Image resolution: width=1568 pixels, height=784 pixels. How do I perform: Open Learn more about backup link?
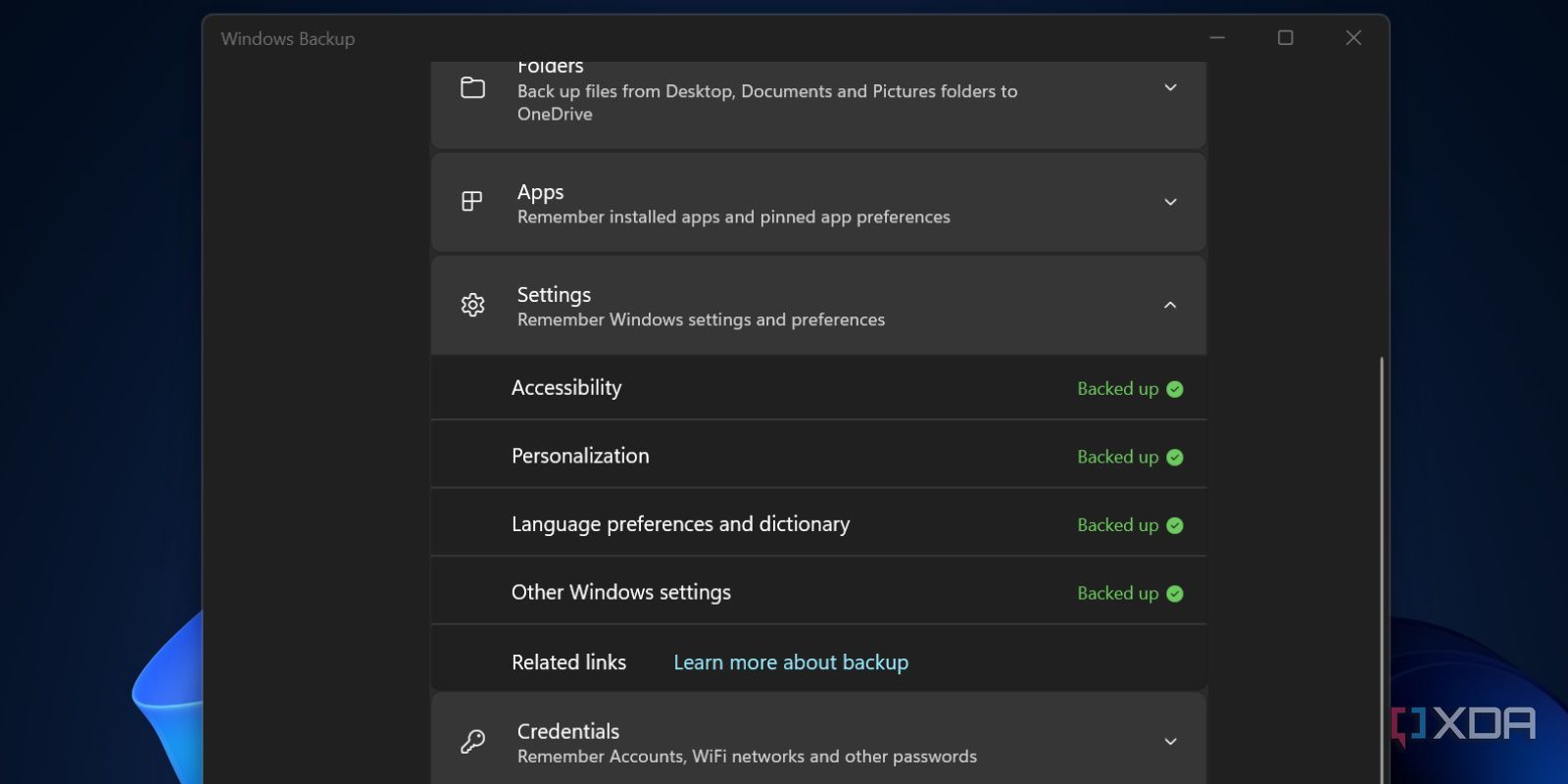[791, 662]
